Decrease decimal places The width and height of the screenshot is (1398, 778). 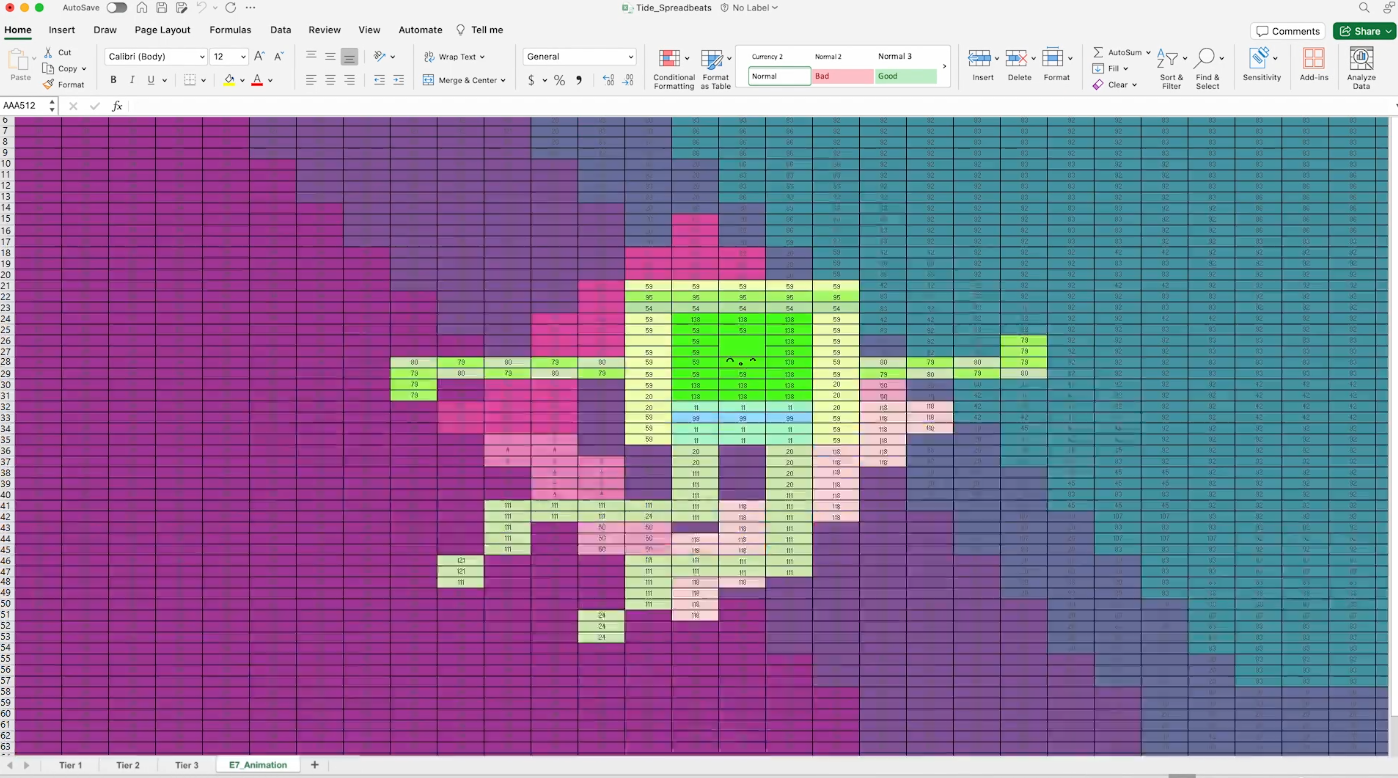click(628, 80)
